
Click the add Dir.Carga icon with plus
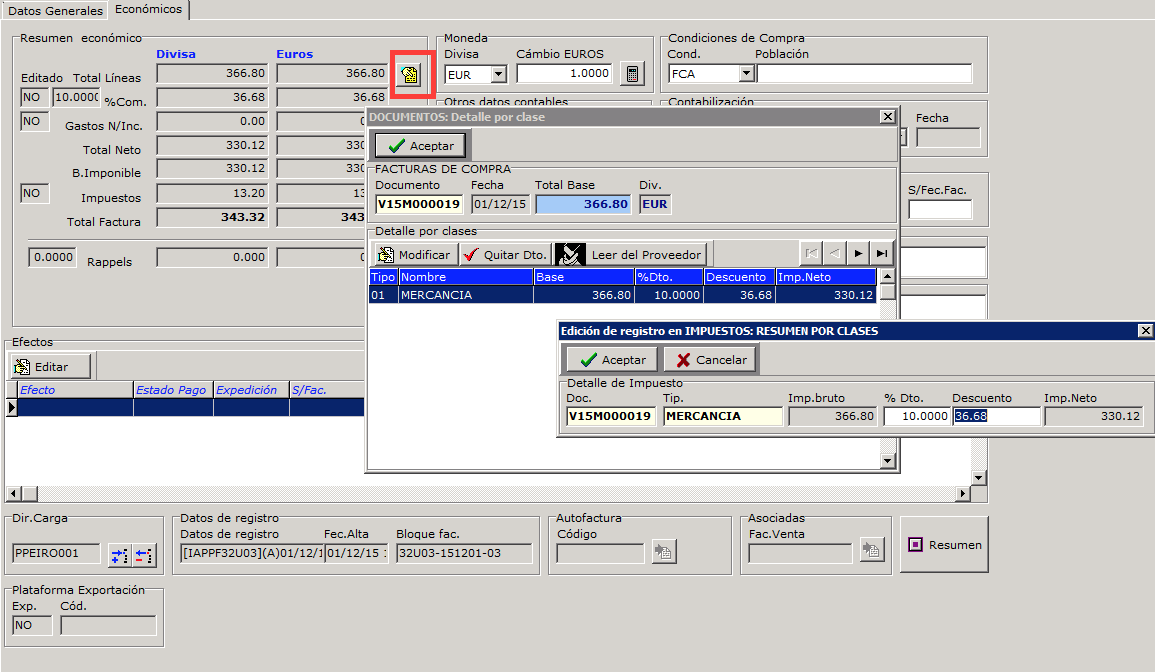tap(120, 554)
